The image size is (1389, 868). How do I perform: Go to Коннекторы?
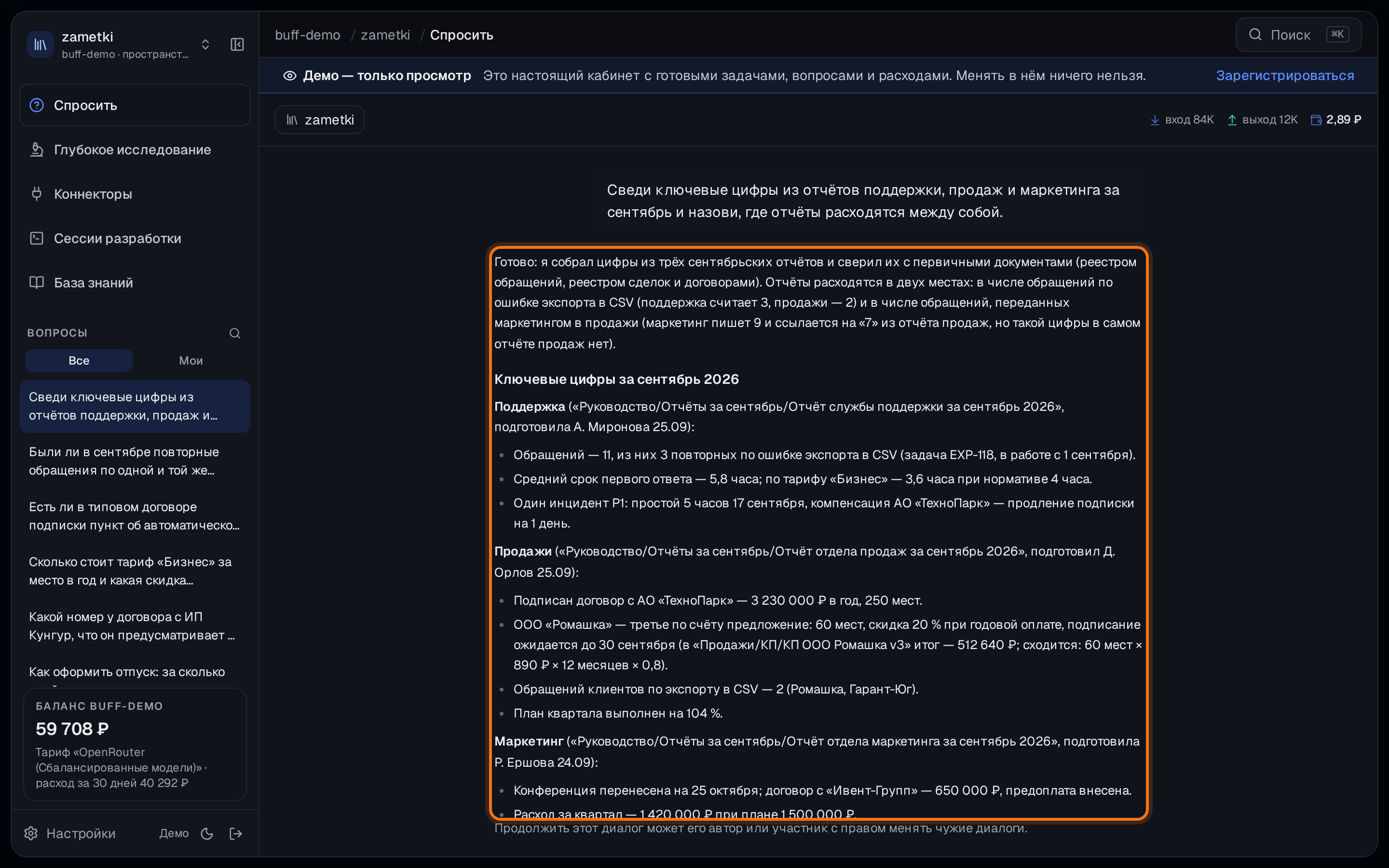point(135,193)
